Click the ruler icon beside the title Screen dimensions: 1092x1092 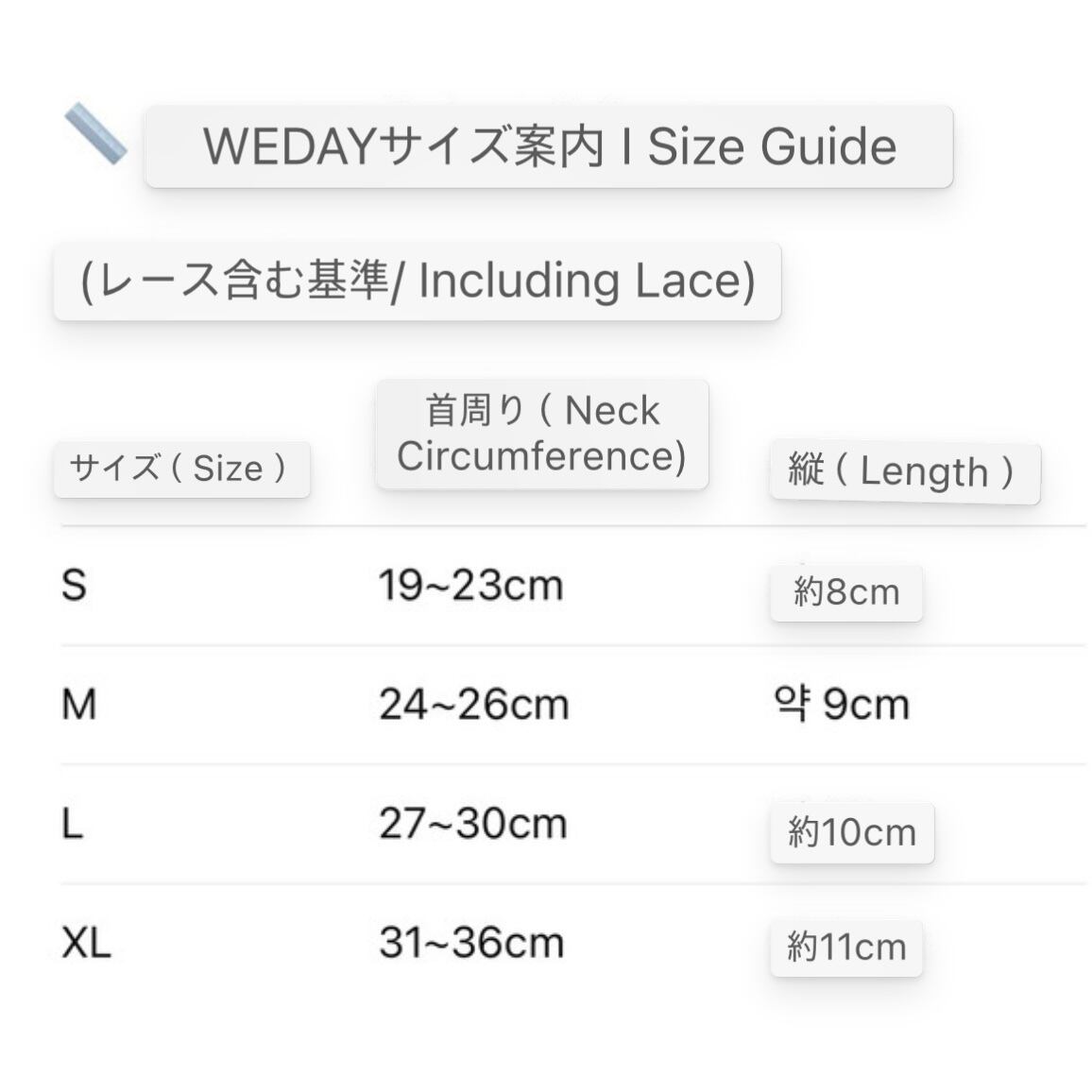tap(95, 135)
